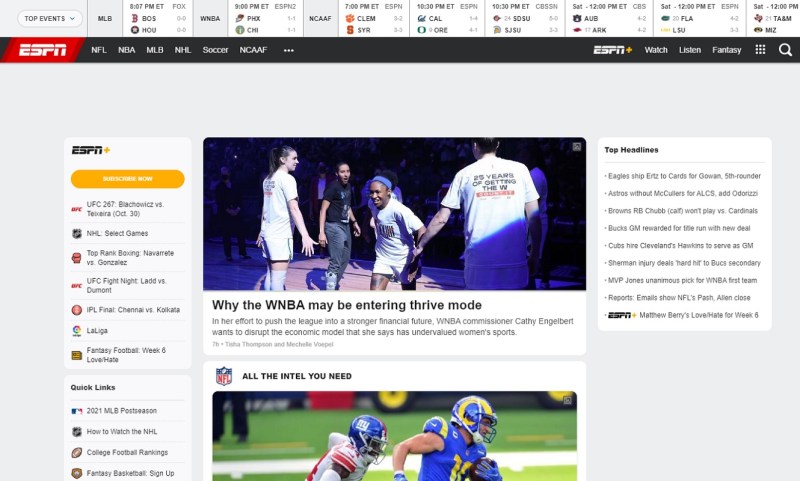The height and width of the screenshot is (481, 800).
Task: Expand the more sports ellipsis menu
Action: 288,50
